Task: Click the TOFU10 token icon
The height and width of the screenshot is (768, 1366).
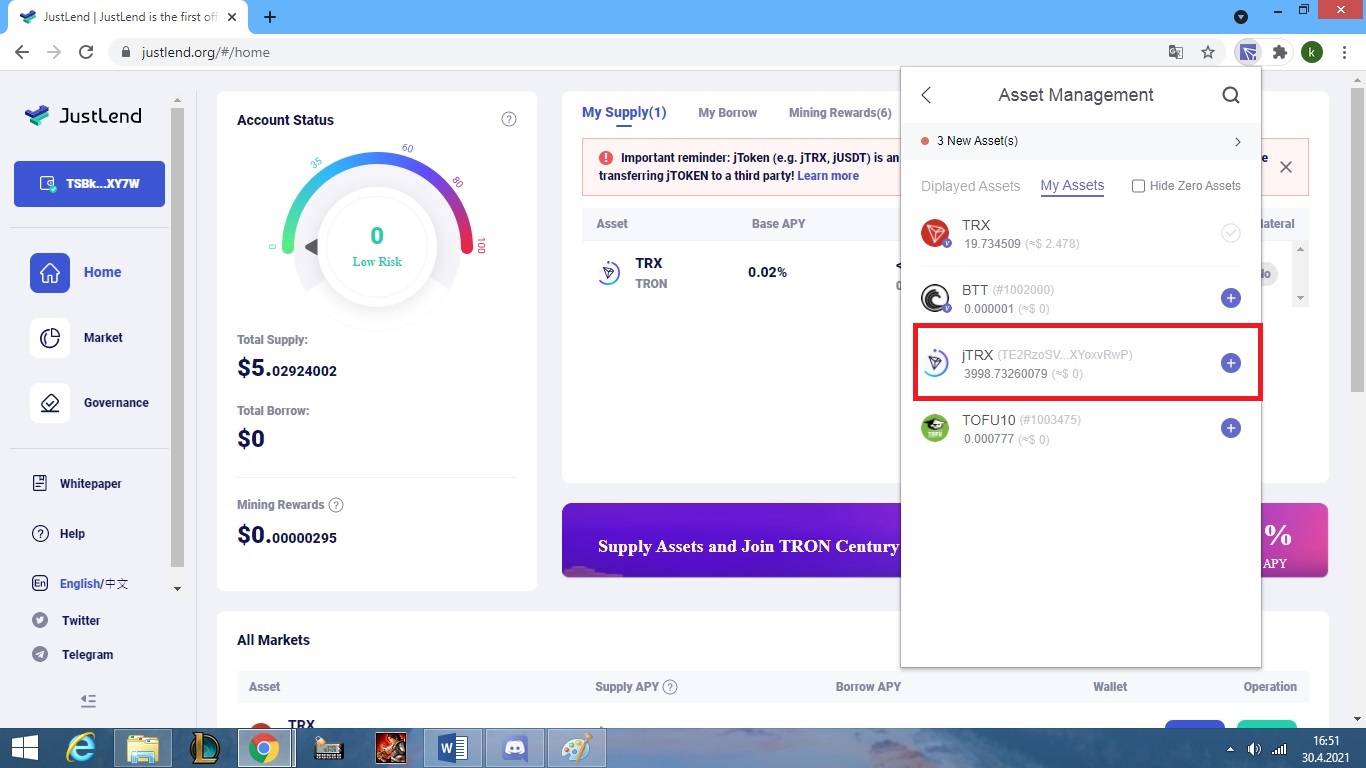Action: 935,428
